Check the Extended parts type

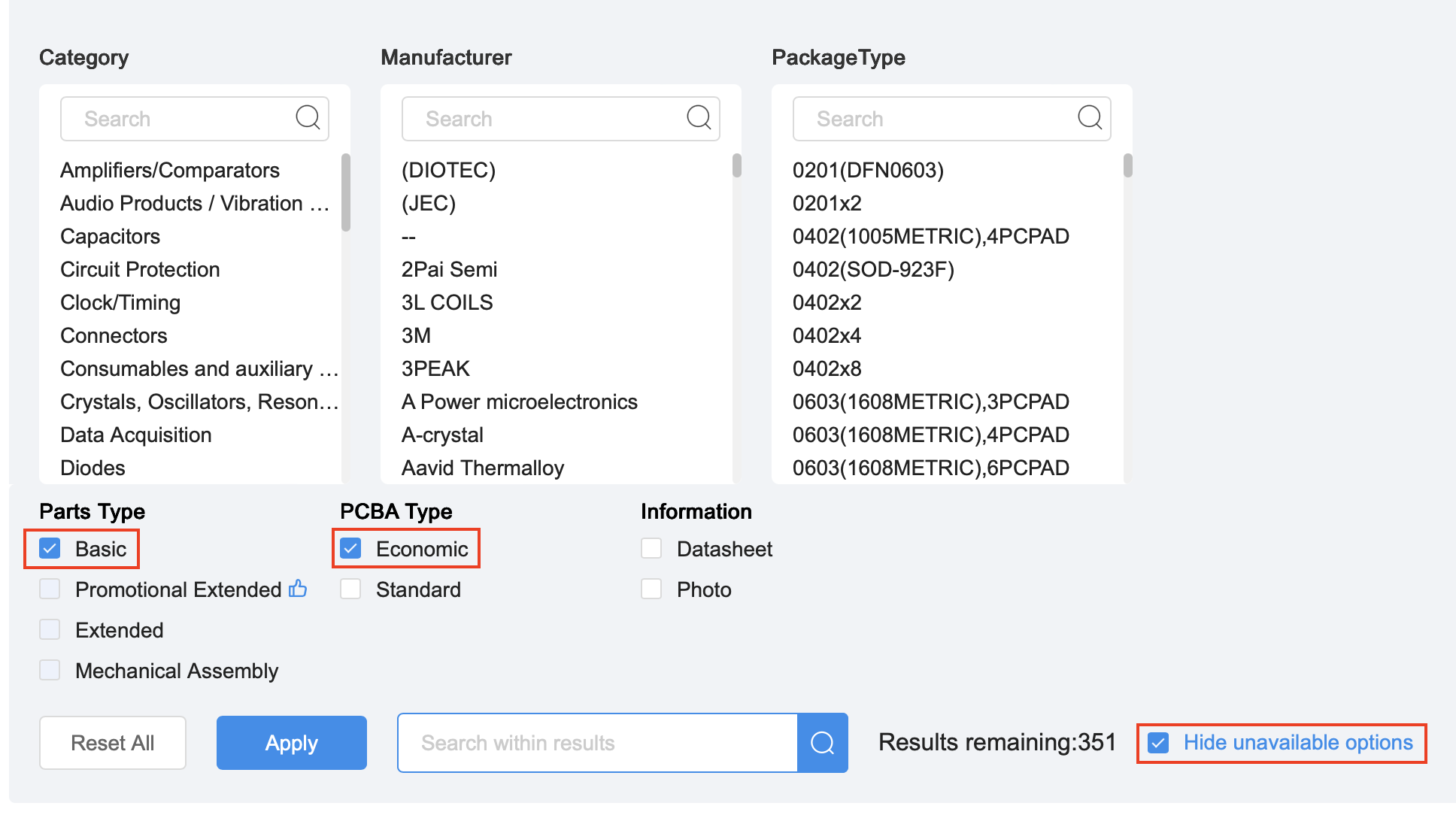[x=50, y=629]
